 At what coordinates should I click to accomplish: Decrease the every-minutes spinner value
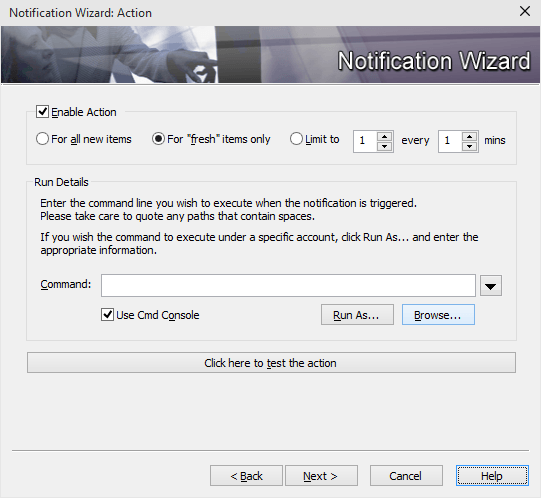point(470,146)
